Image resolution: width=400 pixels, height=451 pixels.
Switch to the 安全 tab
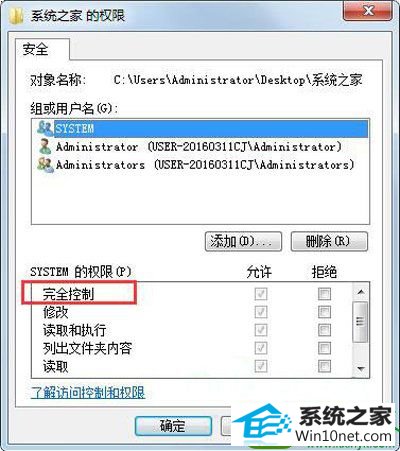(36, 50)
